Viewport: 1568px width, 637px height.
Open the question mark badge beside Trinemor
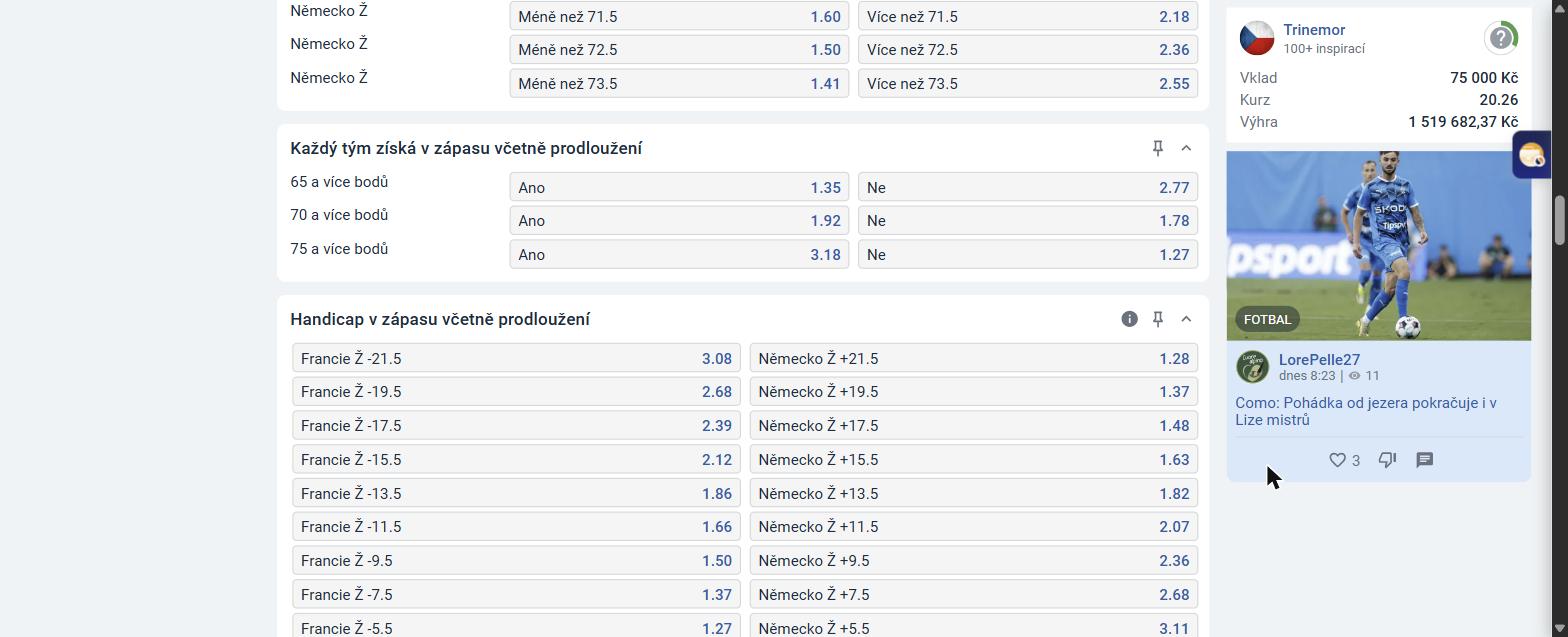point(1501,38)
